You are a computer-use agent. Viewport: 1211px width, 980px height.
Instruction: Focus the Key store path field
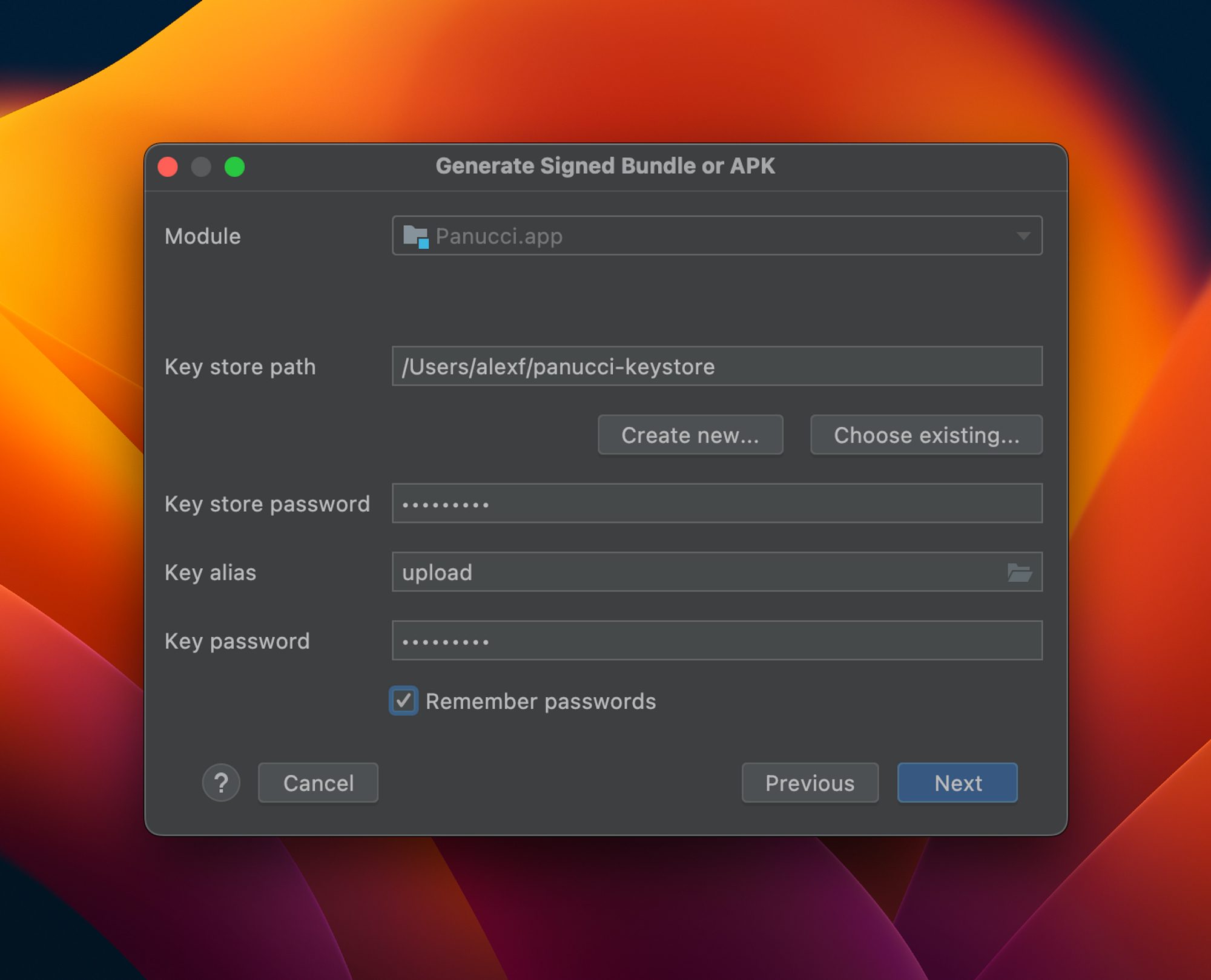click(x=717, y=366)
